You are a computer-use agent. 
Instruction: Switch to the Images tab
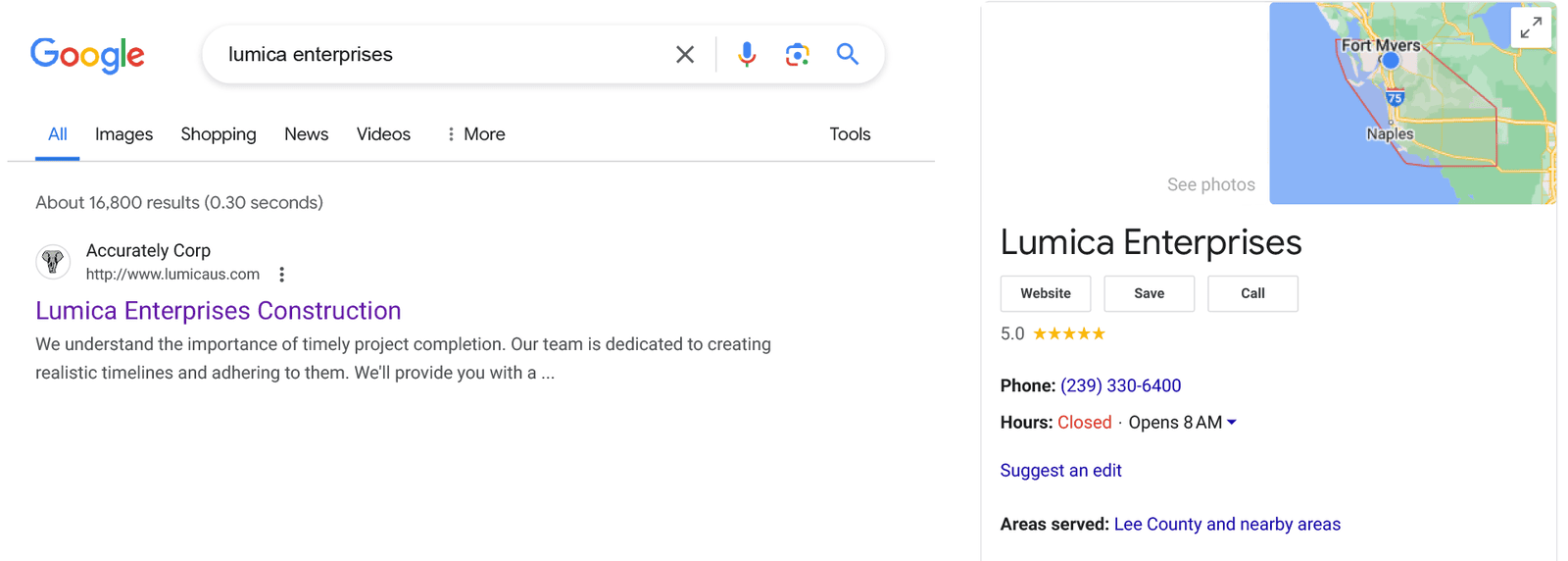[123, 134]
